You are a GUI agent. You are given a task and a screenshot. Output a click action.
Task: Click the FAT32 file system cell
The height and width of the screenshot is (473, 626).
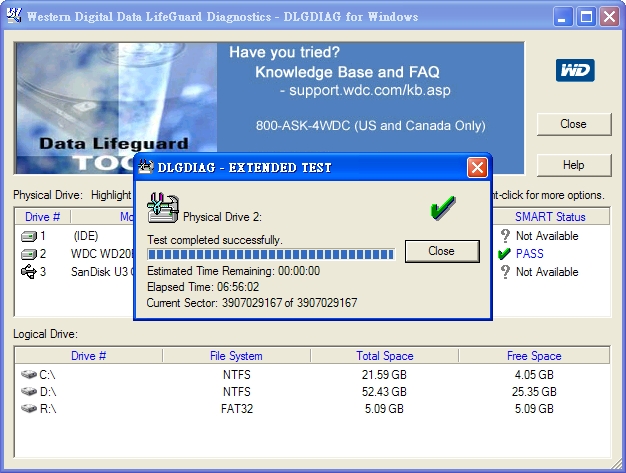pos(237,409)
